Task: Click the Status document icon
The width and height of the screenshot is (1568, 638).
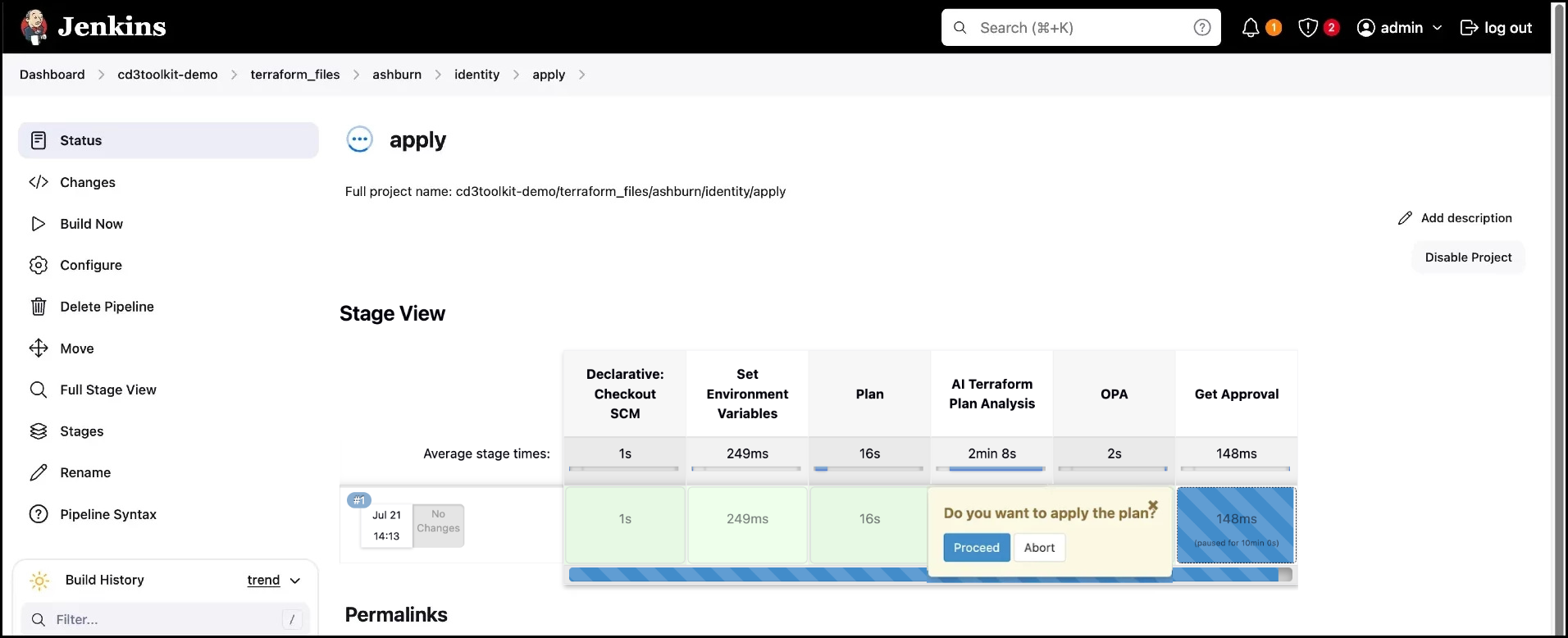Action: (39, 140)
